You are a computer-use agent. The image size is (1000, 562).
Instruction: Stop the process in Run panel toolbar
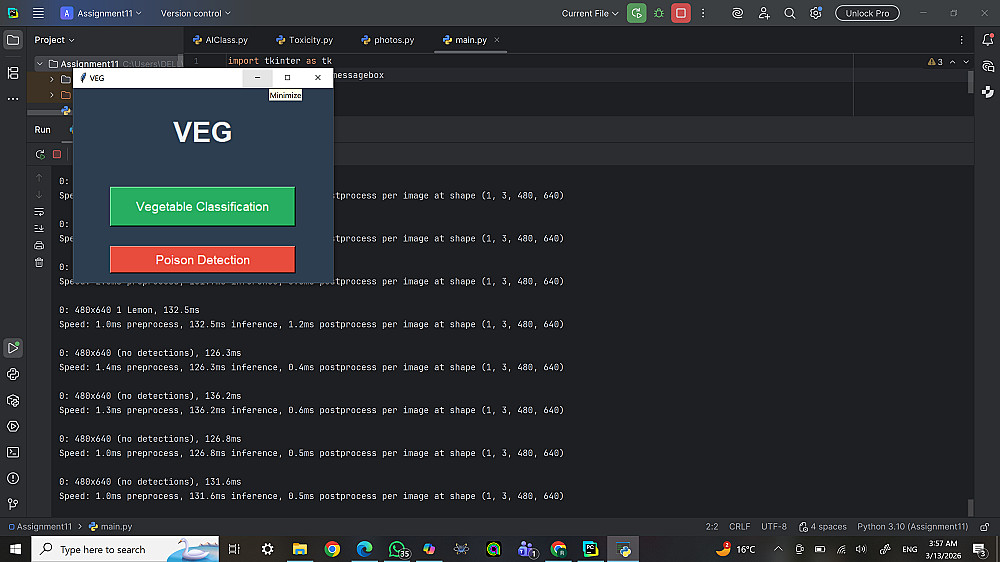tap(57, 154)
